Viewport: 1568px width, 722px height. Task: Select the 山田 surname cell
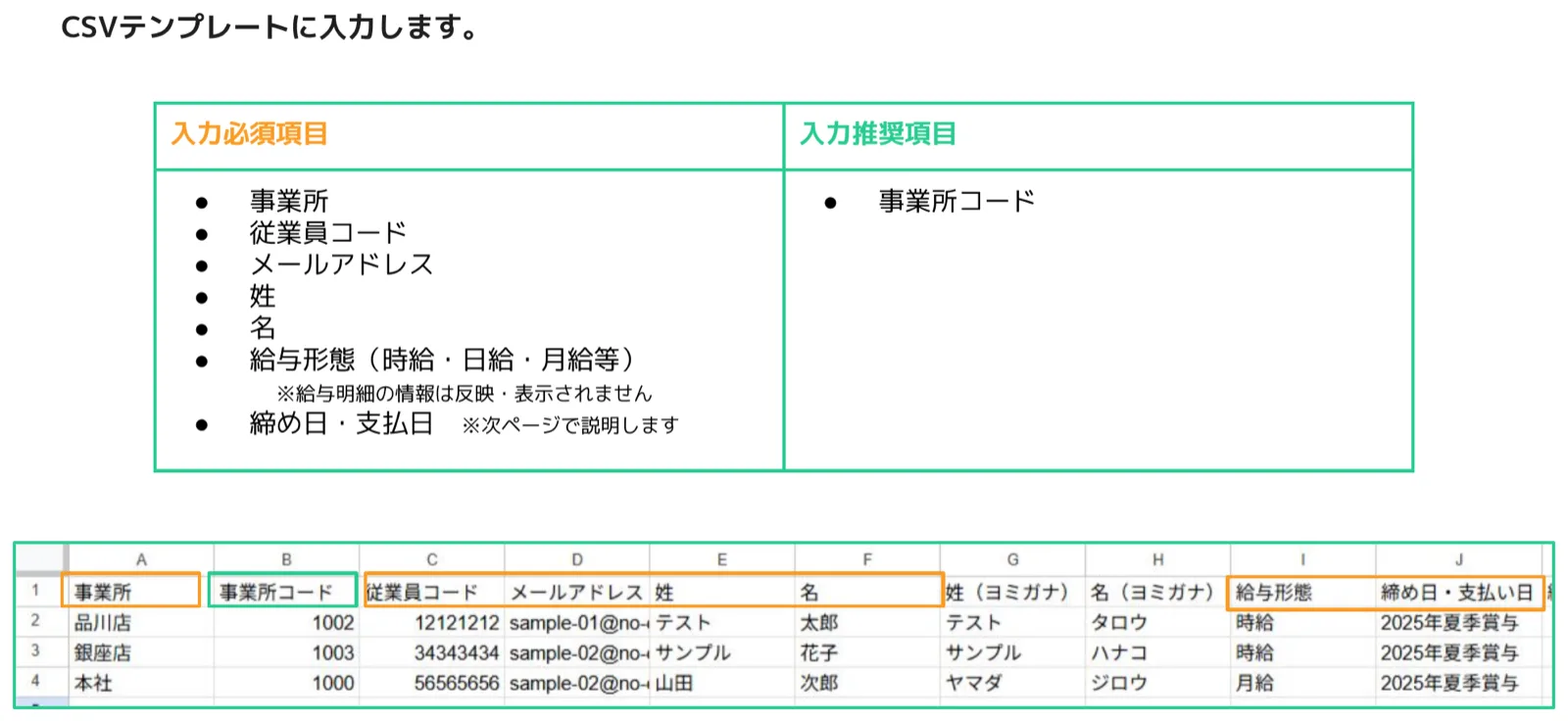pos(721,683)
